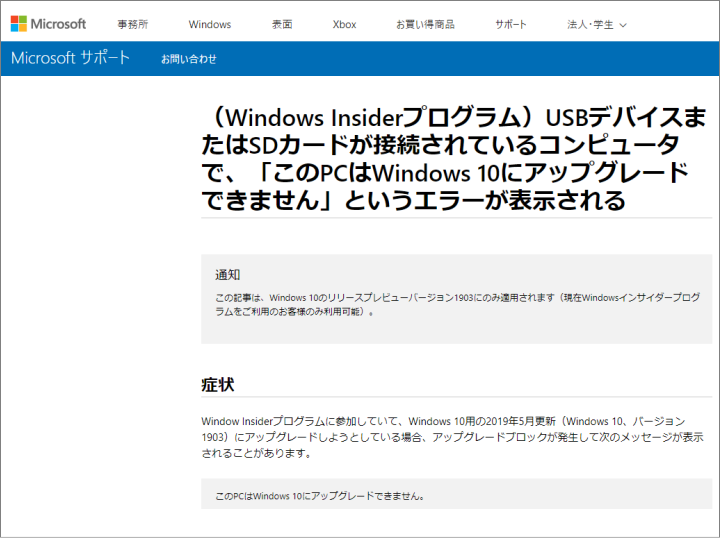720x538 pixels.
Task: Click the Microsoft four-color square logo
Action: pyautogui.click(x=19, y=24)
